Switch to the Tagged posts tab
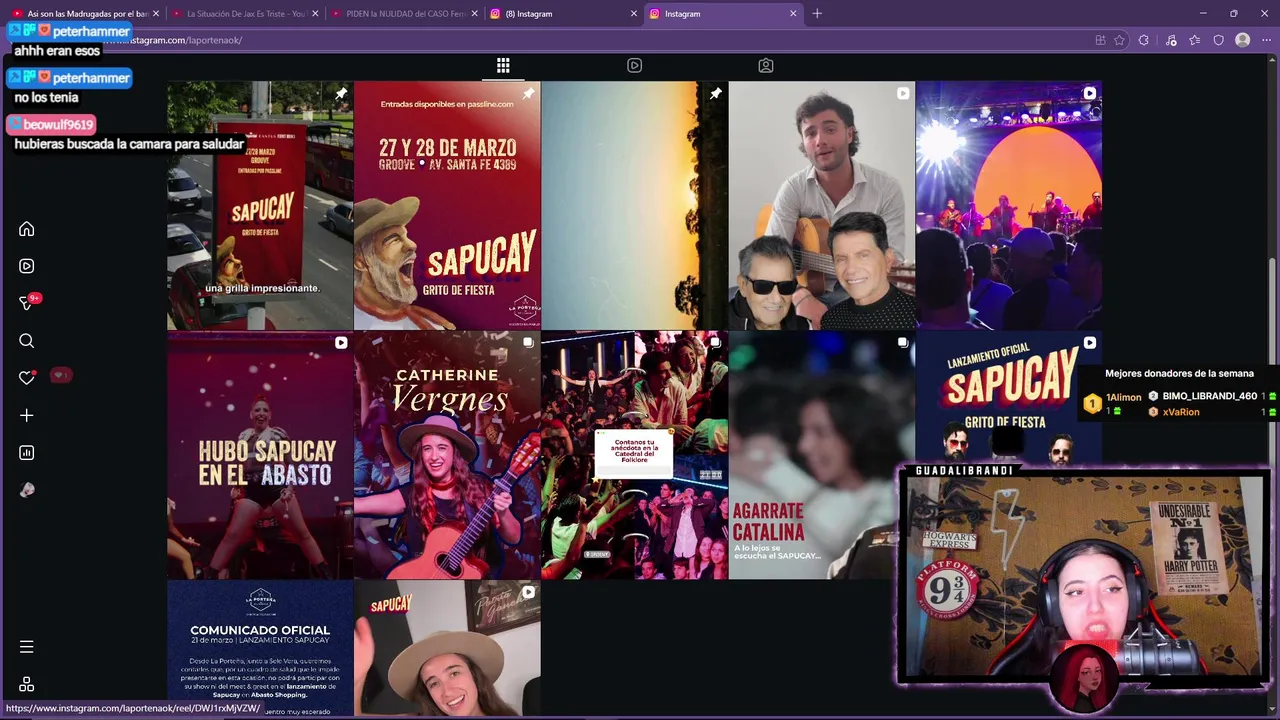Screen dimensions: 1280x720 click(x=765, y=65)
